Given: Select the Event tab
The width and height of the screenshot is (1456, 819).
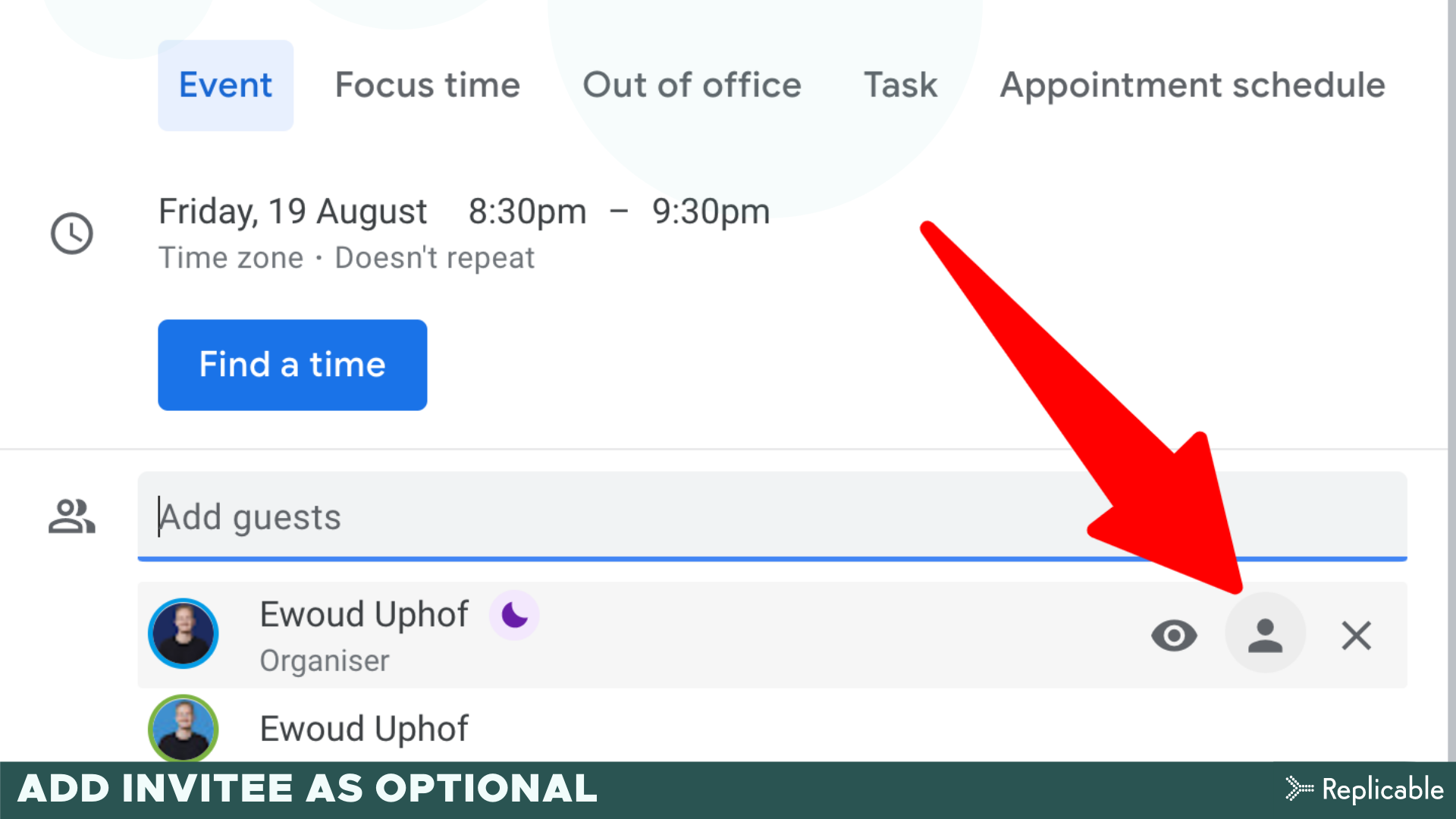Looking at the screenshot, I should (x=225, y=85).
